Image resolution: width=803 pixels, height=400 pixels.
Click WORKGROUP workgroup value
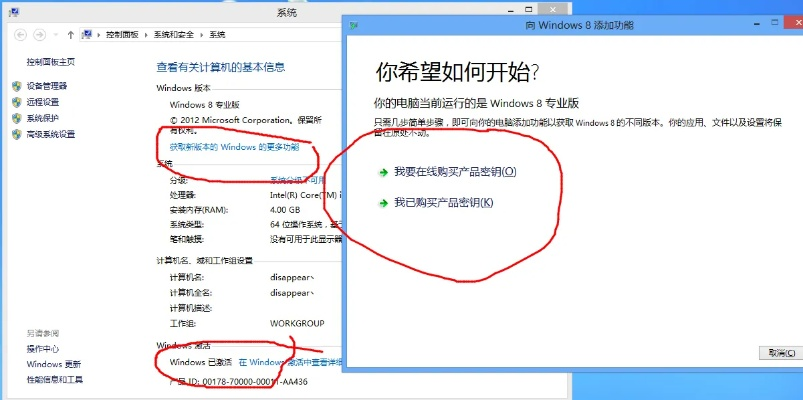pos(297,324)
